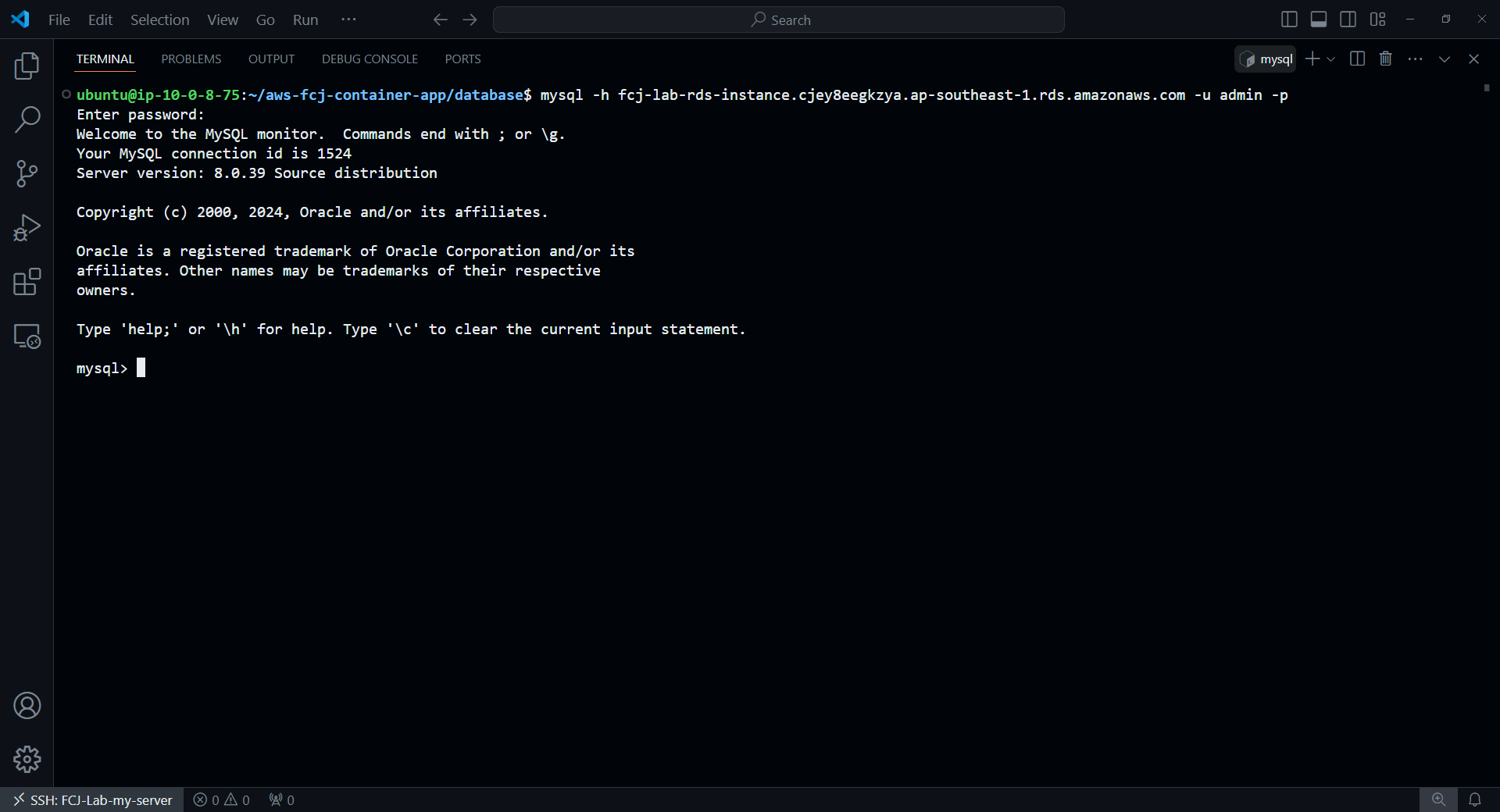Switch to the PORTS tab
1500x812 pixels.
462,59
